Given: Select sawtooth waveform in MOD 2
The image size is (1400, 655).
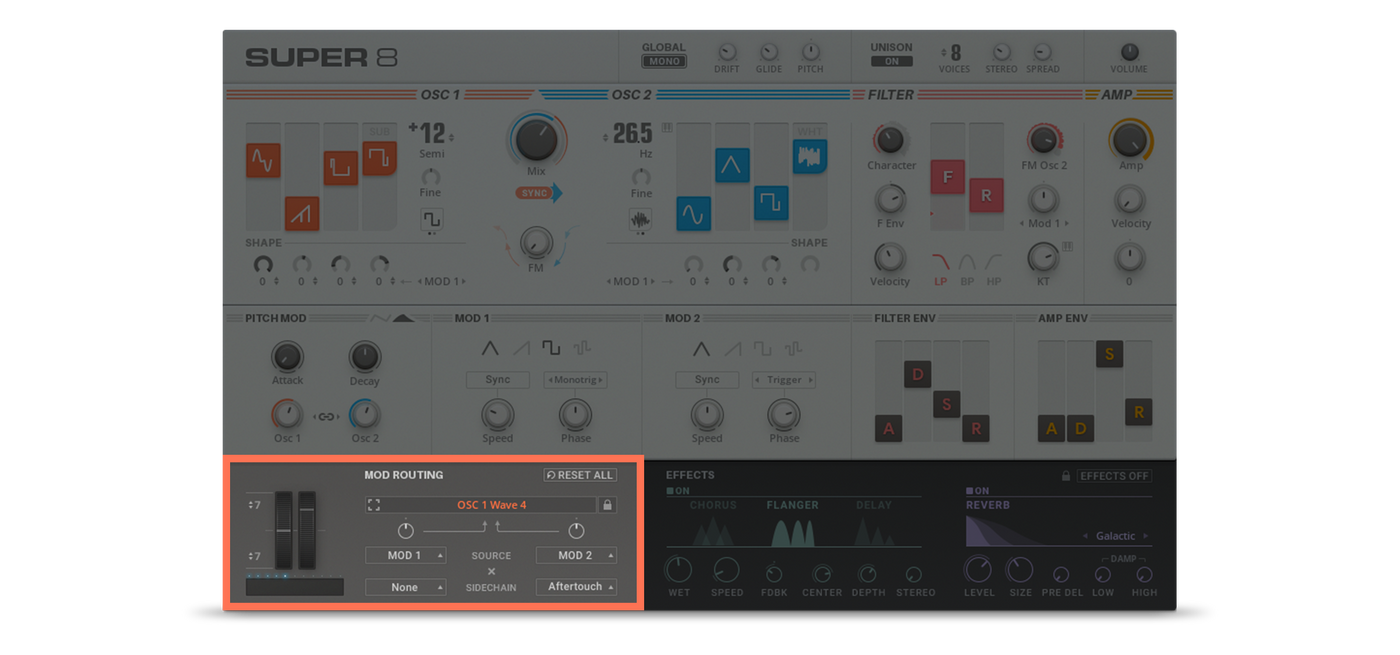Looking at the screenshot, I should [732, 349].
